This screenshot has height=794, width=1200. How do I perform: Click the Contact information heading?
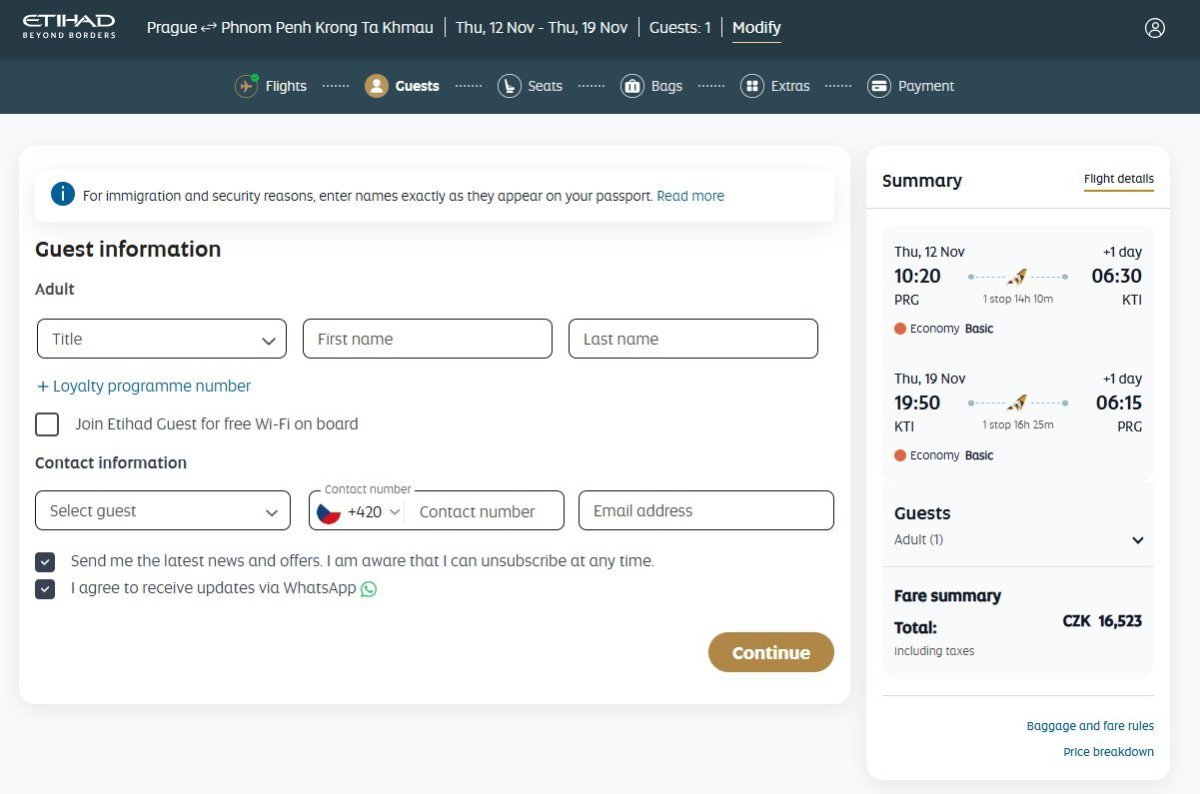(x=111, y=463)
